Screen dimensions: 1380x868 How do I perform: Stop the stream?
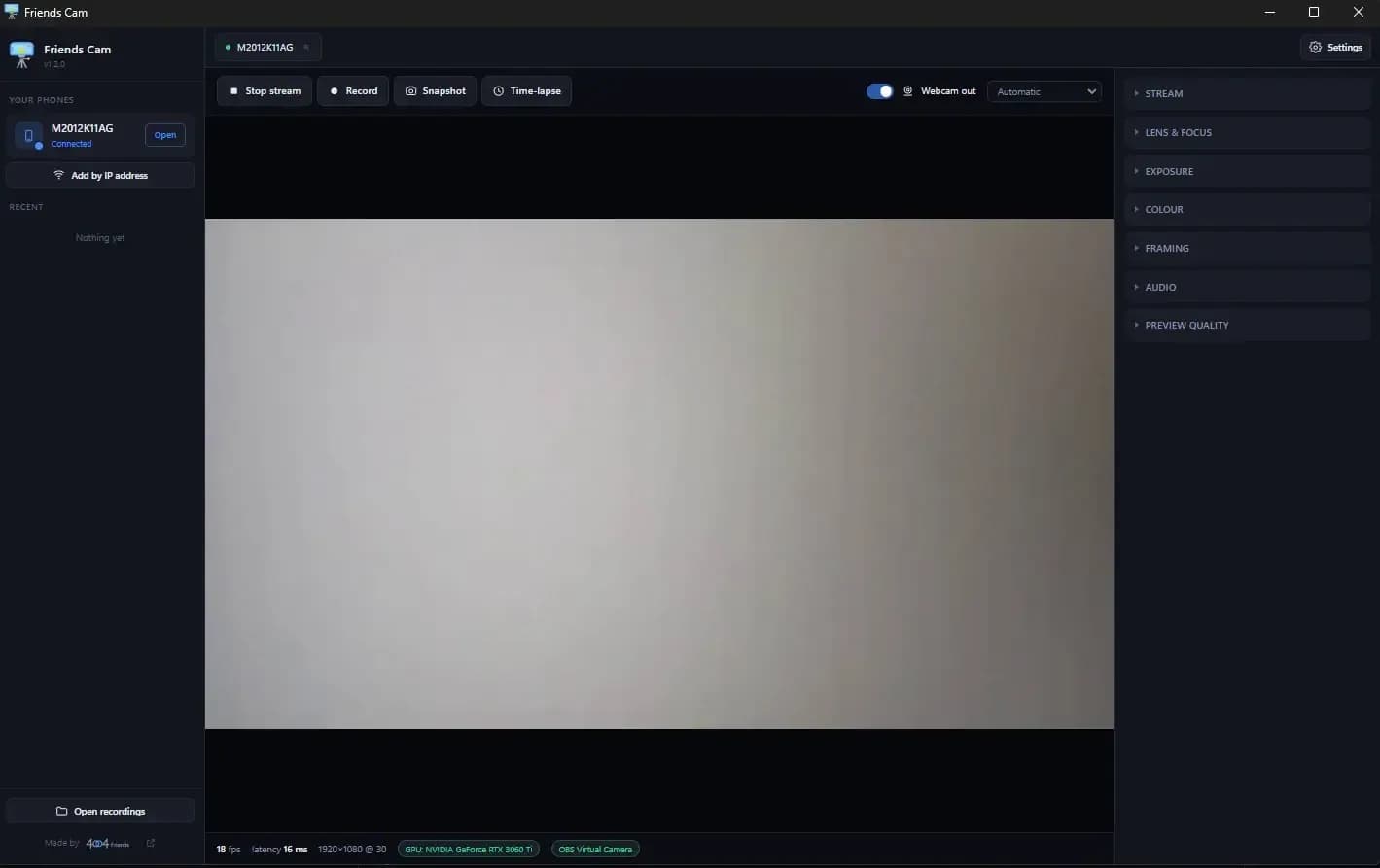(x=265, y=91)
